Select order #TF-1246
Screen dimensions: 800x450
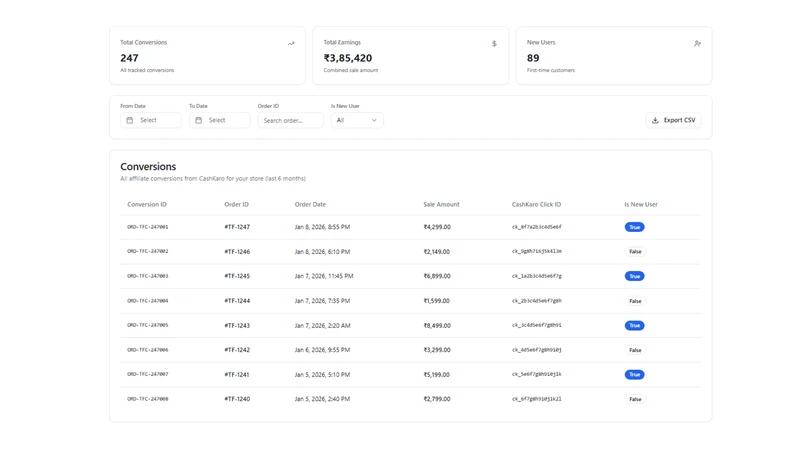pyautogui.click(x=237, y=252)
